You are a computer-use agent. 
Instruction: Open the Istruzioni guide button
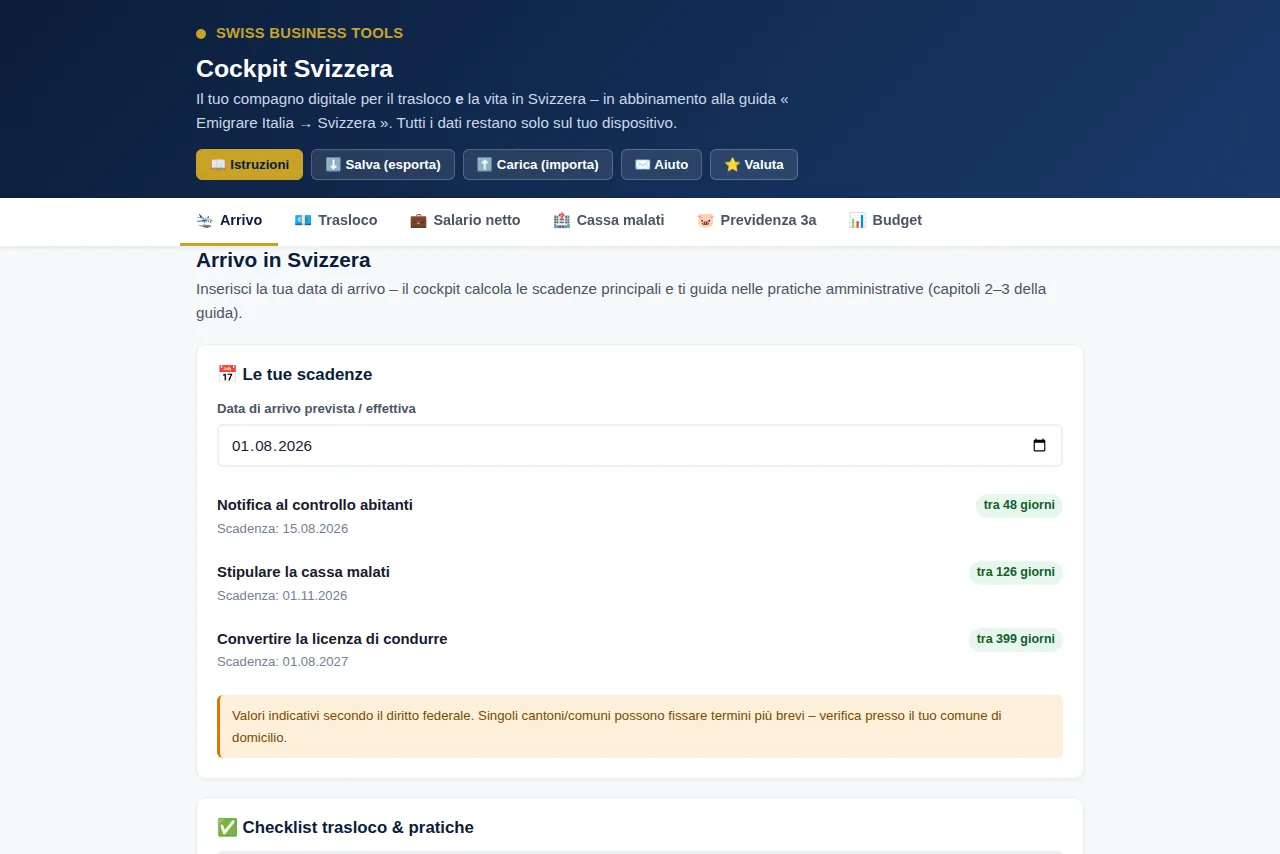coord(249,164)
